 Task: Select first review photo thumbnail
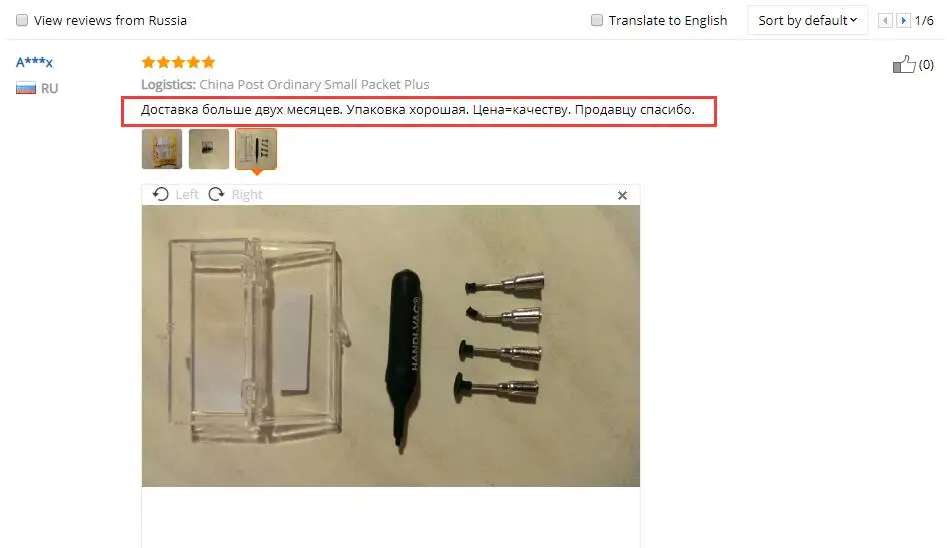point(162,149)
